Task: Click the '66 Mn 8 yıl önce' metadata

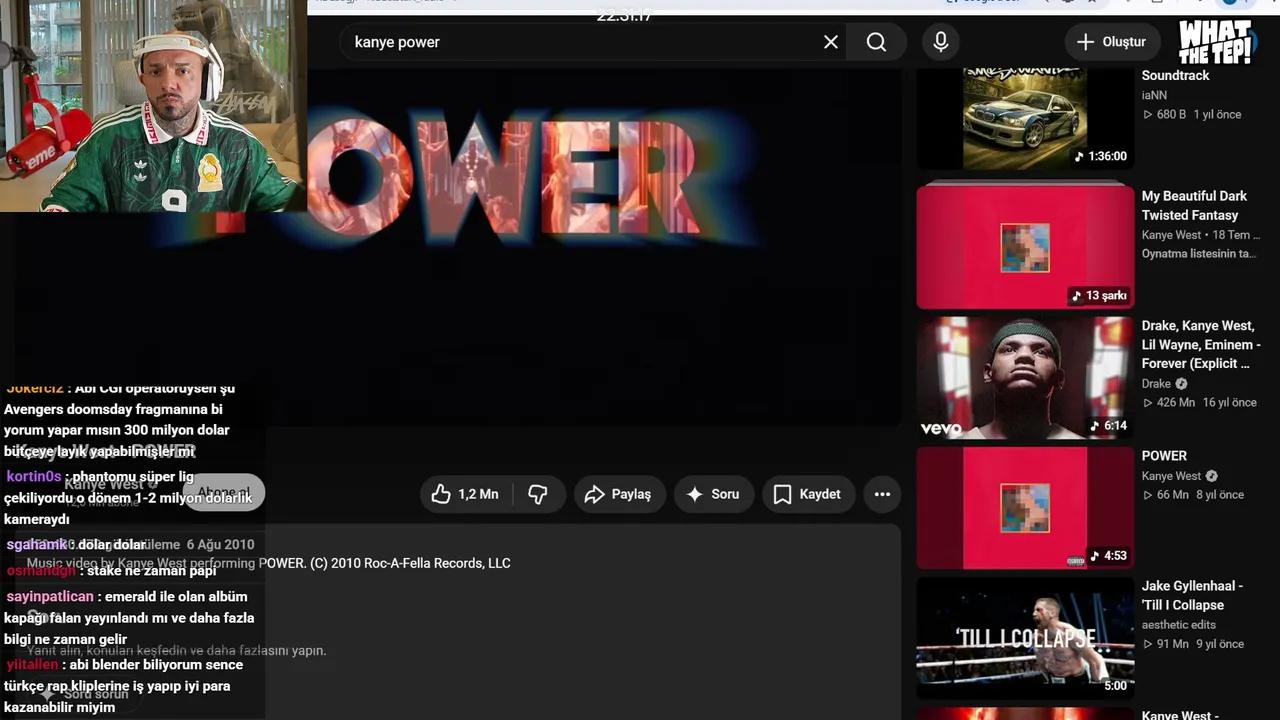Action: tap(1193, 495)
